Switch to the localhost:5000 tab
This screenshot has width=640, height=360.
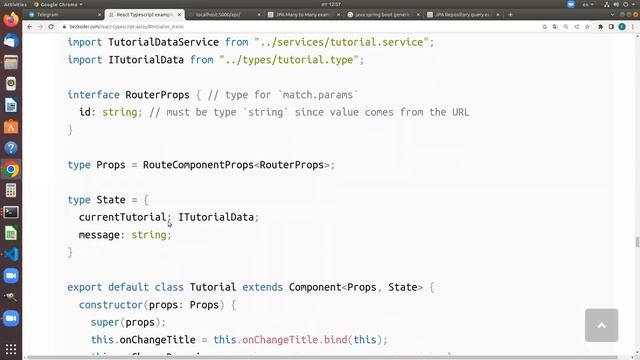[224, 14]
